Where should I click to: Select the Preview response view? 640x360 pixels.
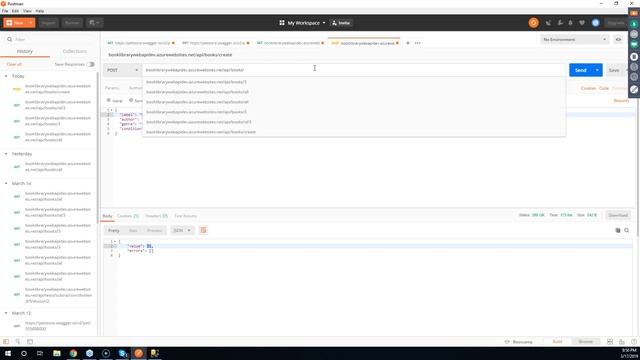(154, 231)
